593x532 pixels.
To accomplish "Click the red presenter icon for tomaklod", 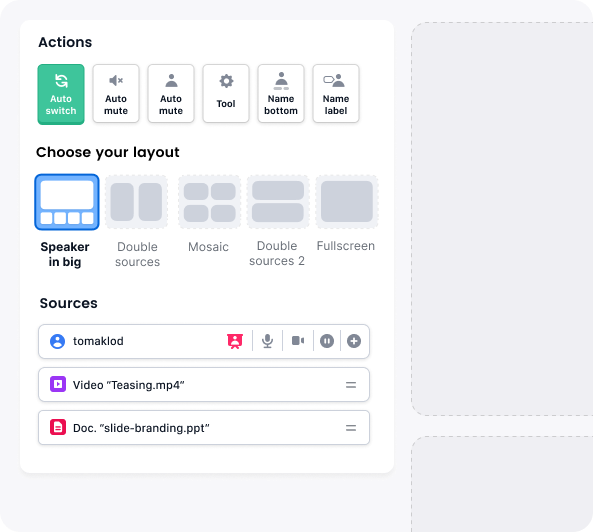I will (235, 341).
